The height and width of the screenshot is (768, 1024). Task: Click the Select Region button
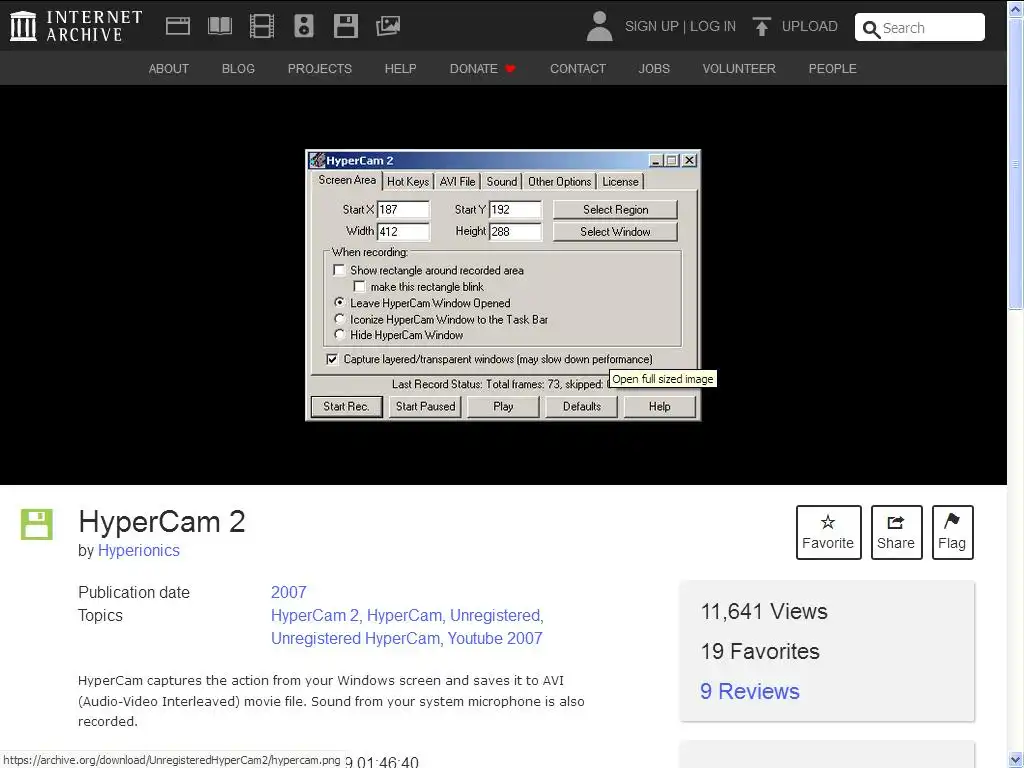[x=615, y=210]
